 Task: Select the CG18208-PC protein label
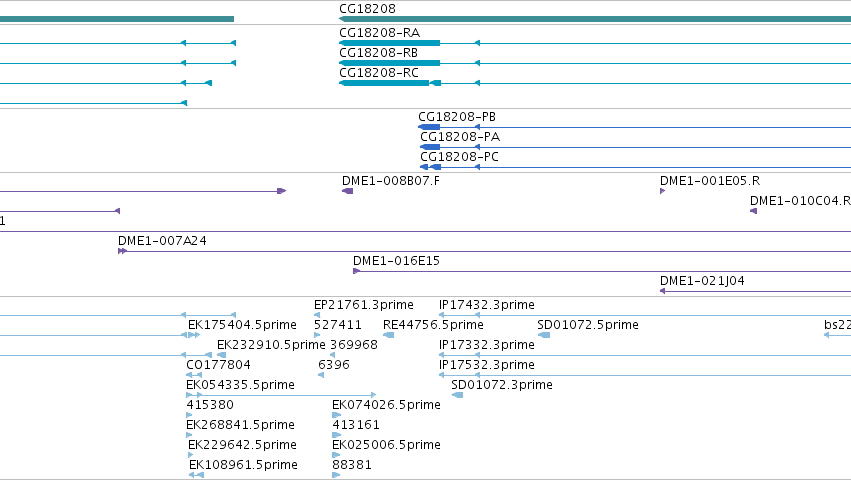(459, 157)
